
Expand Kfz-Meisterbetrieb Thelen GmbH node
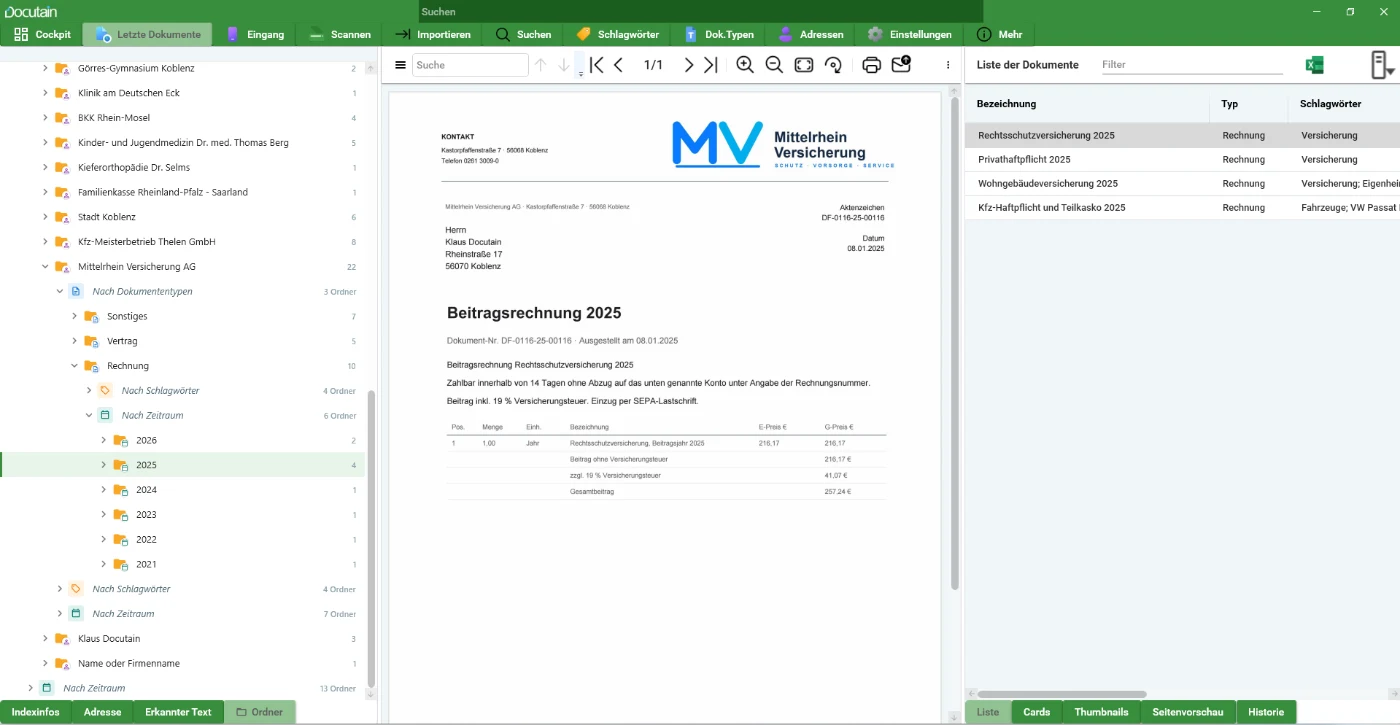click(x=45, y=242)
